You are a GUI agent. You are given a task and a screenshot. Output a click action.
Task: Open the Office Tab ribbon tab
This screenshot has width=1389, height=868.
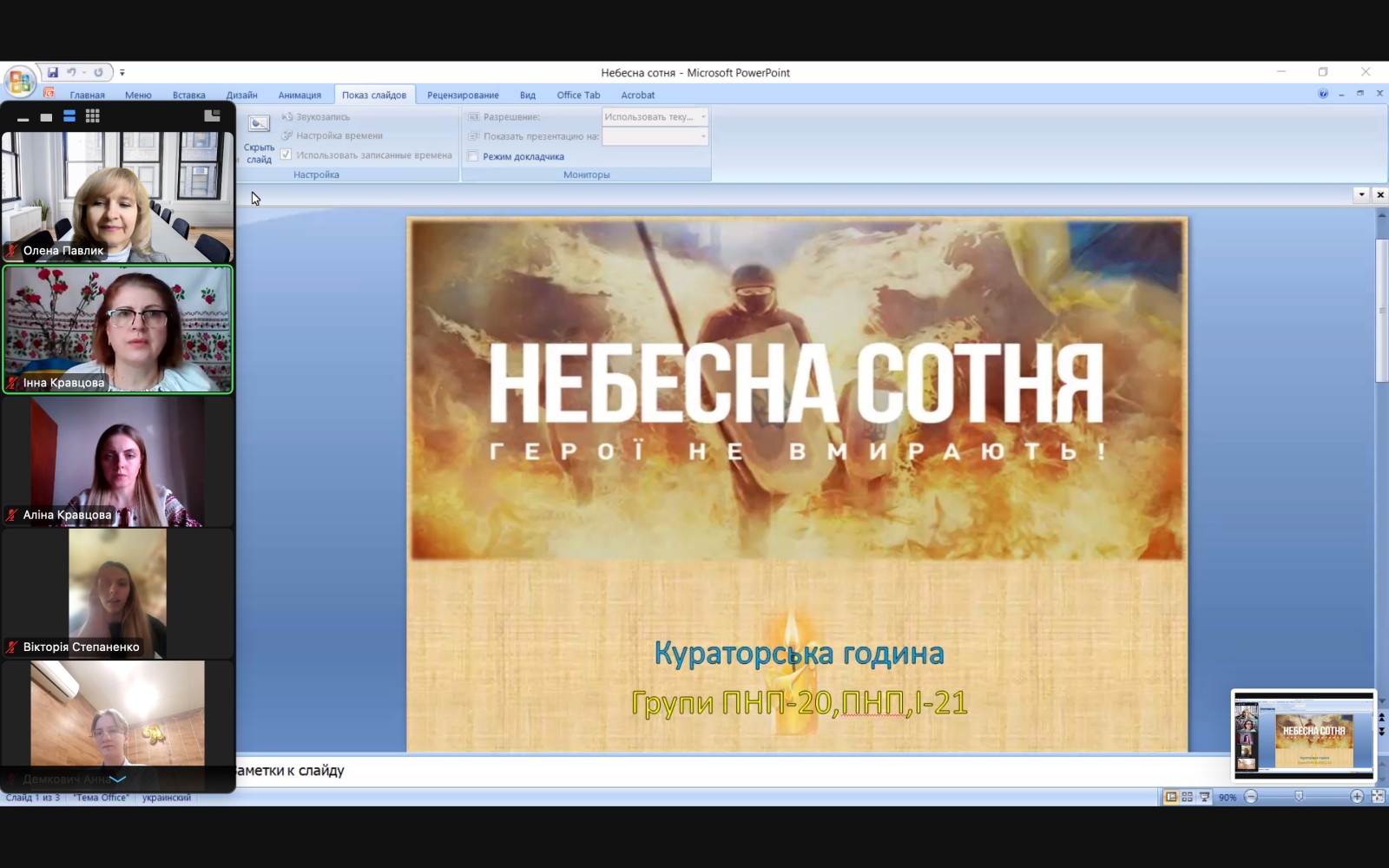click(x=578, y=95)
